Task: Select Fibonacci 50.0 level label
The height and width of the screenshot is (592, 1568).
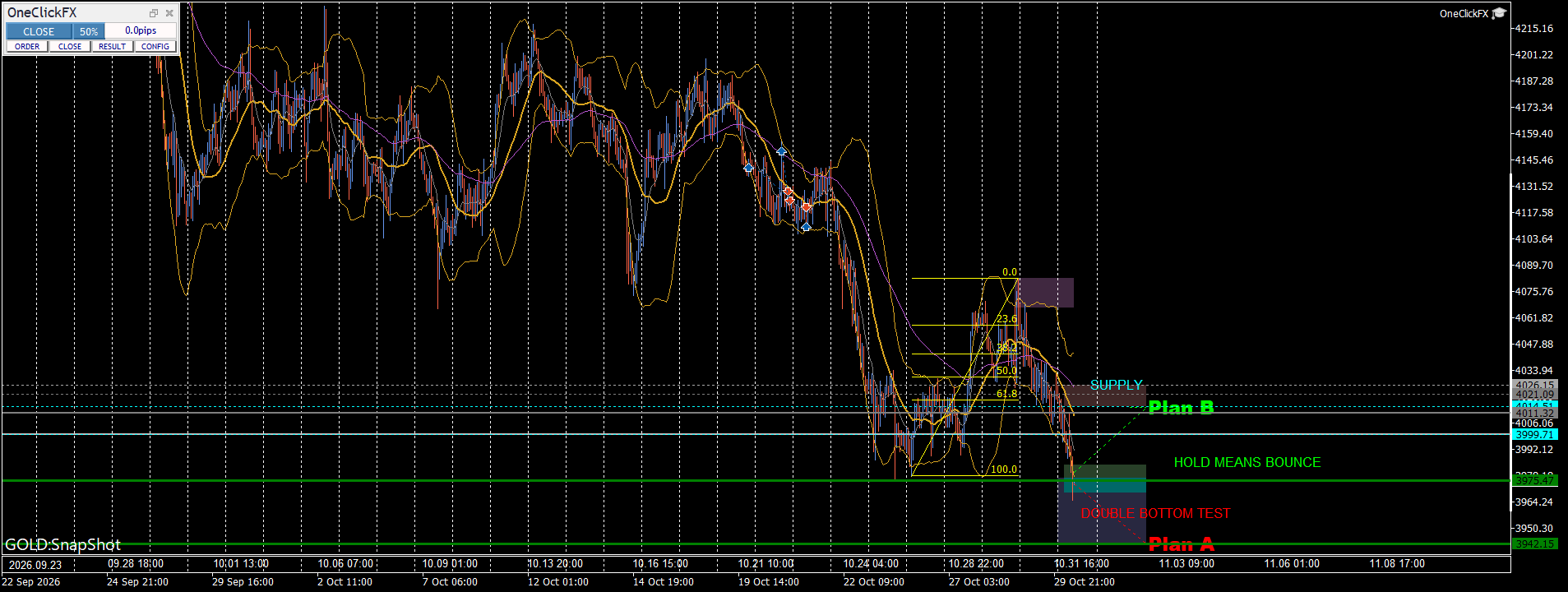Action: 1006,371
